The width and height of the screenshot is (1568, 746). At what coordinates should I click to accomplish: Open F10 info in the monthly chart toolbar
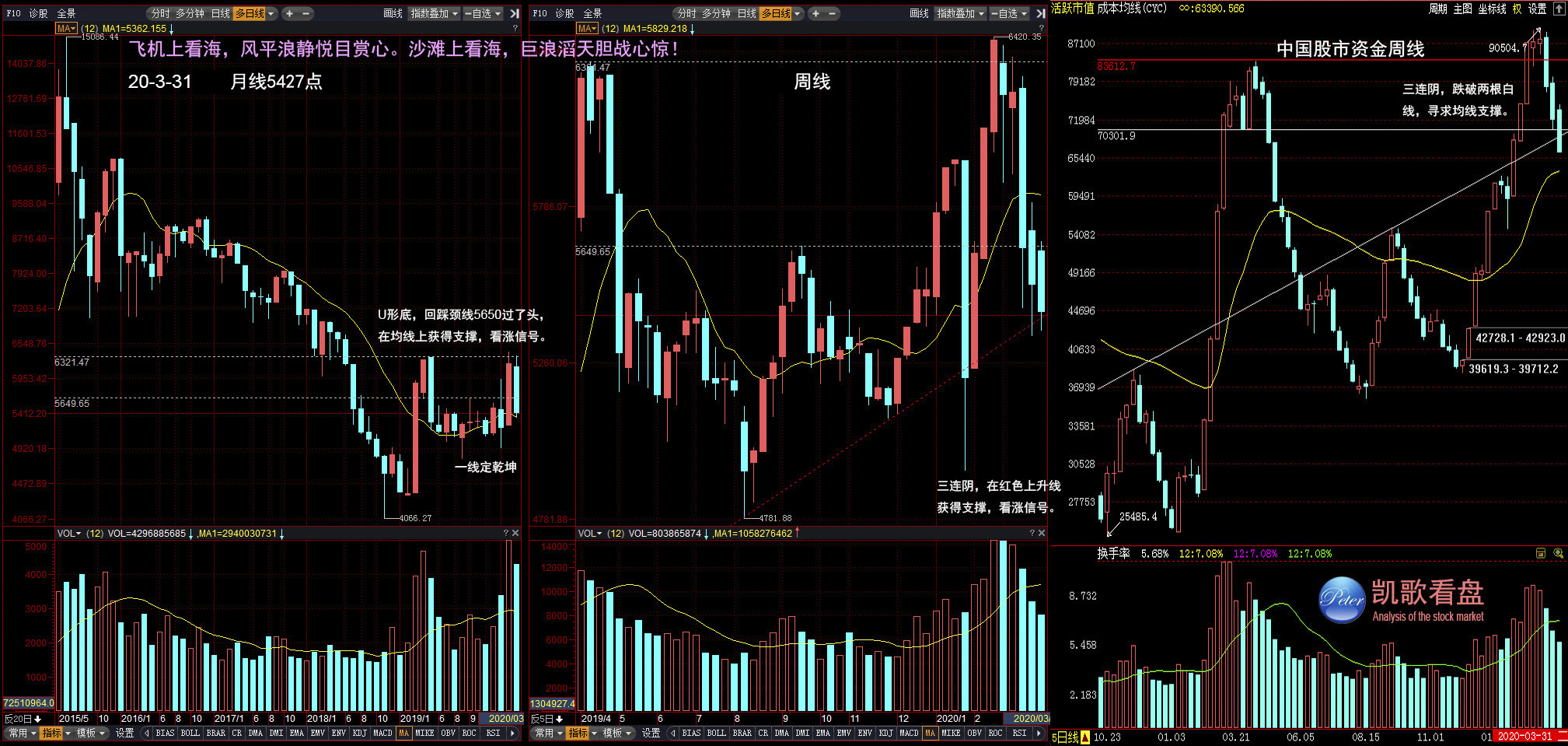14,13
